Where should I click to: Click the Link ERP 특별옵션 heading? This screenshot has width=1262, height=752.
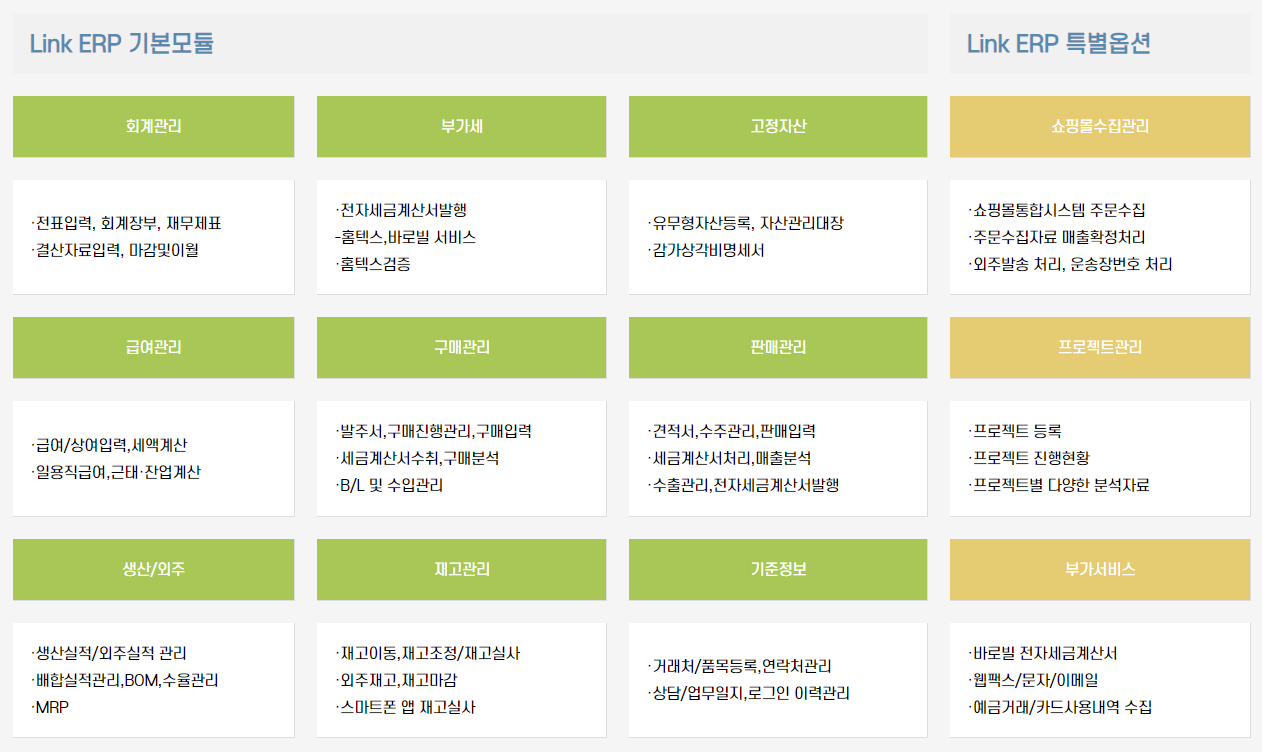[x=1058, y=44]
